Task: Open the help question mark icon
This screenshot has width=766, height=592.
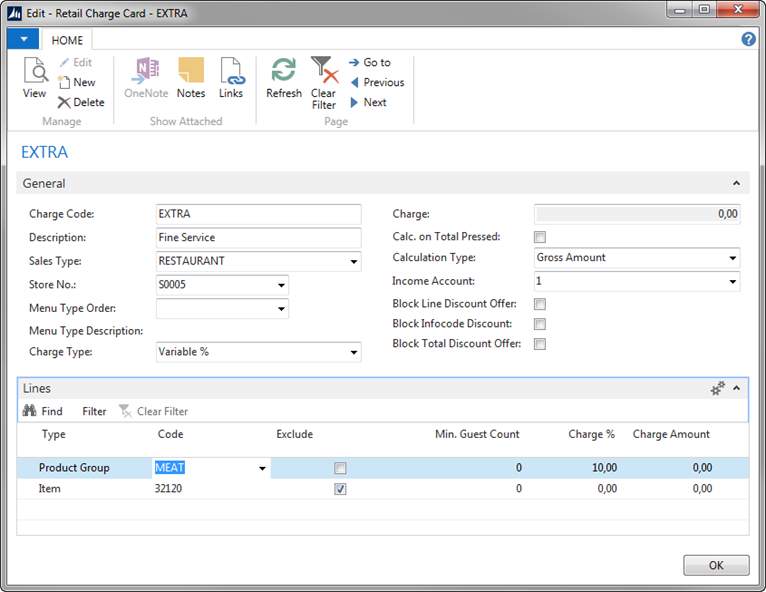Action: [748, 39]
